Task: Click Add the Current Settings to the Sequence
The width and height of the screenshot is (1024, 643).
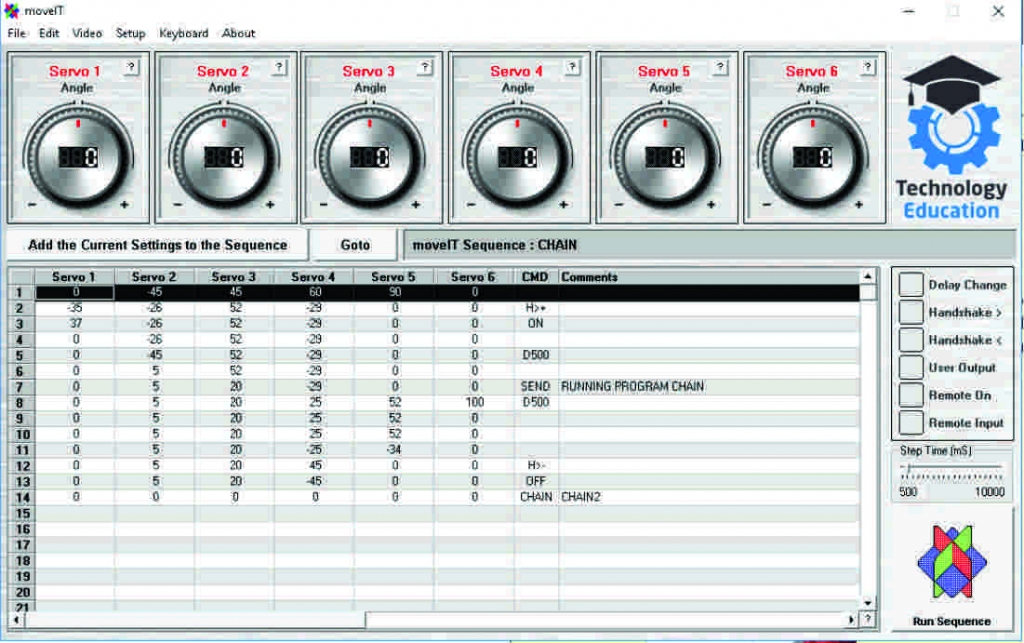Action: coord(156,244)
